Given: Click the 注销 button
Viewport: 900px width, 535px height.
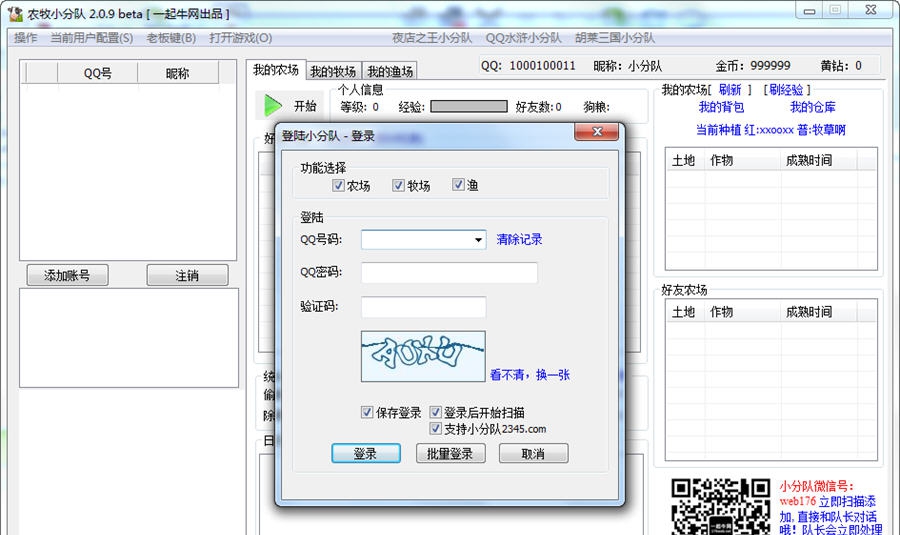Looking at the screenshot, I should [x=187, y=276].
